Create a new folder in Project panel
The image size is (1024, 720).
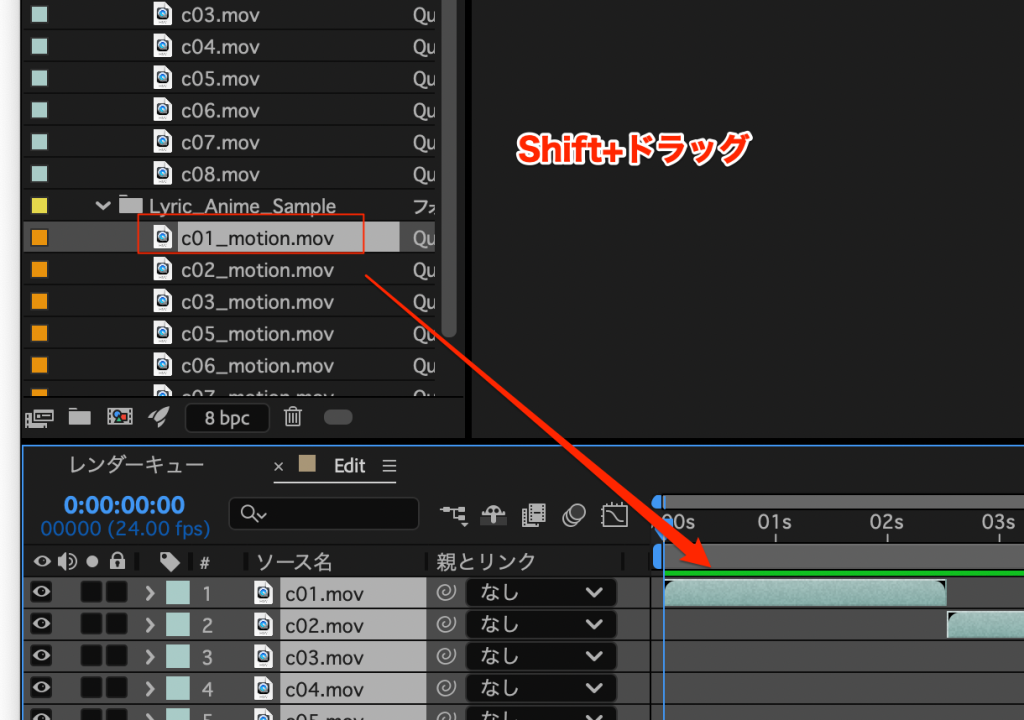(x=79, y=417)
